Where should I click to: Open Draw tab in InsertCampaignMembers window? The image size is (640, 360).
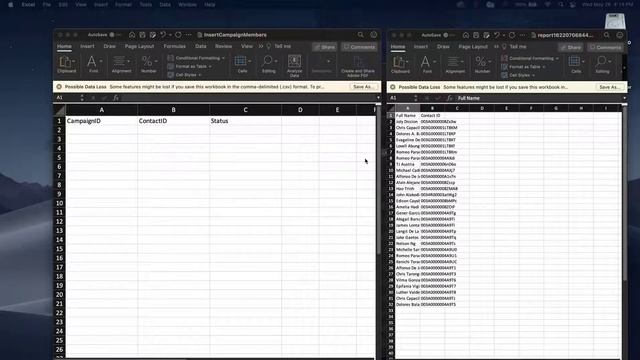click(109, 47)
